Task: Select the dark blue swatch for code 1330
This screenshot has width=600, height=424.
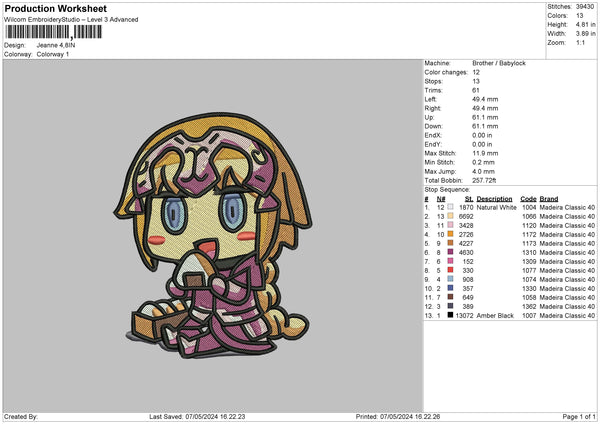Action: pyautogui.click(x=450, y=288)
